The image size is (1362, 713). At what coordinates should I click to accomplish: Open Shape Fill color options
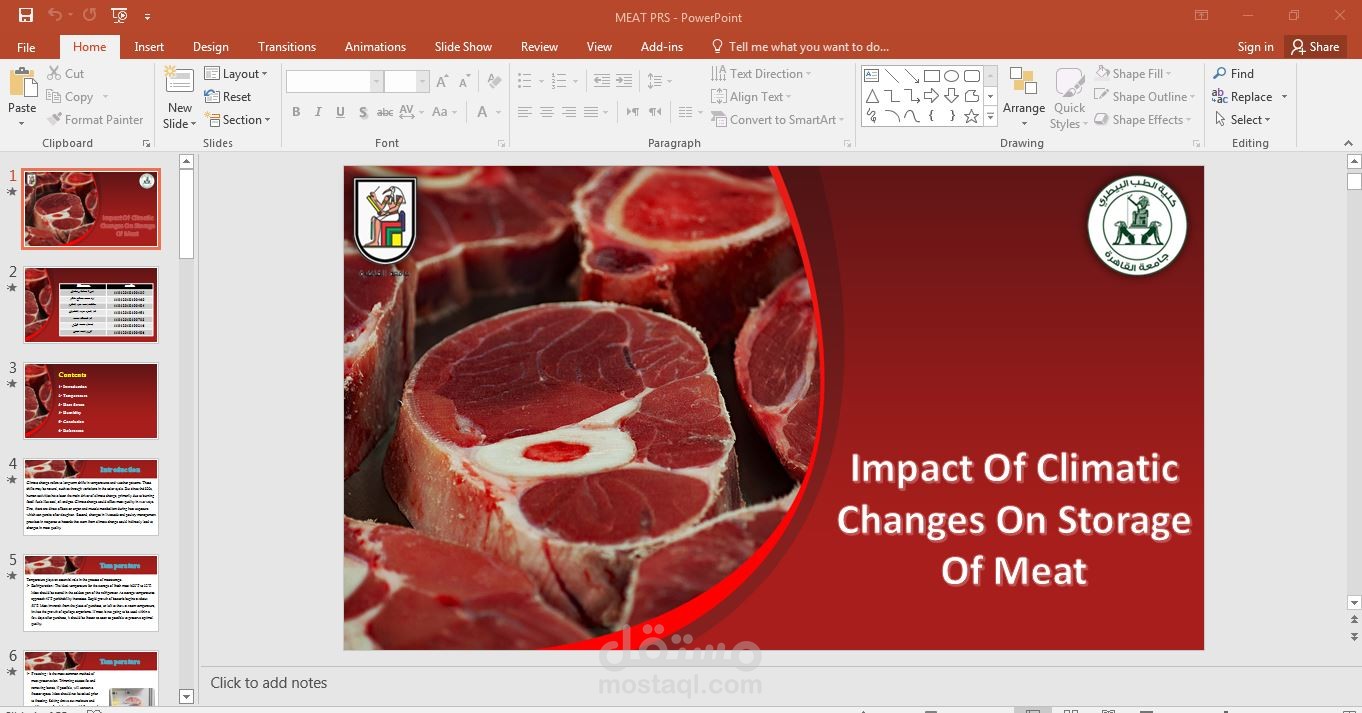(x=1133, y=74)
